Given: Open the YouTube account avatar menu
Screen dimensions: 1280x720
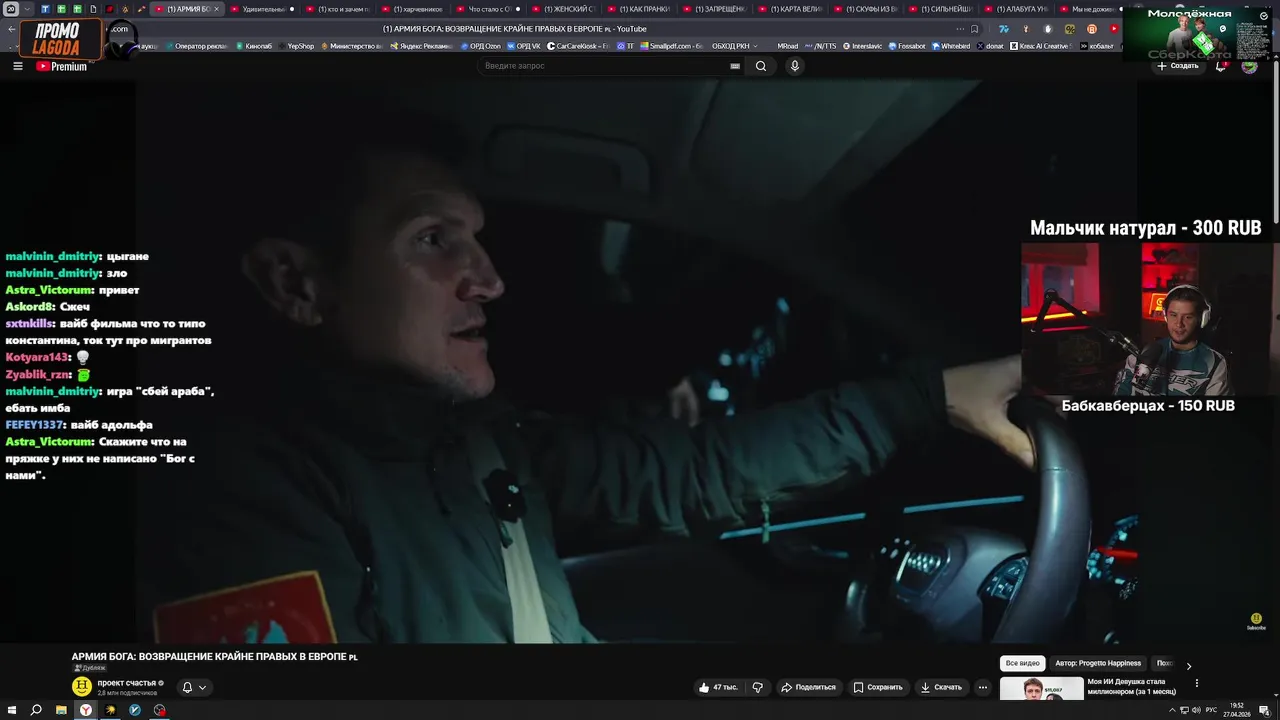Looking at the screenshot, I should (1249, 66).
